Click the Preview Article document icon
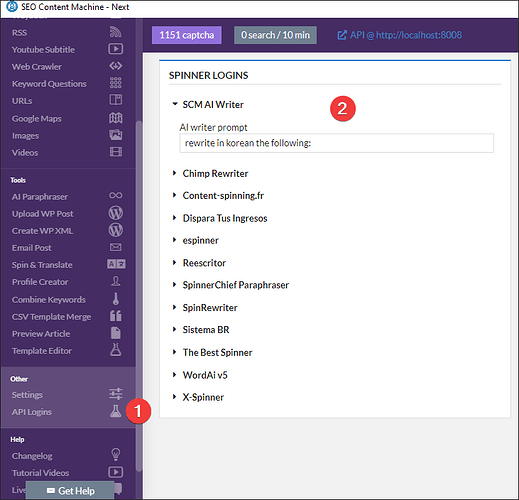519x500 pixels. point(116,333)
